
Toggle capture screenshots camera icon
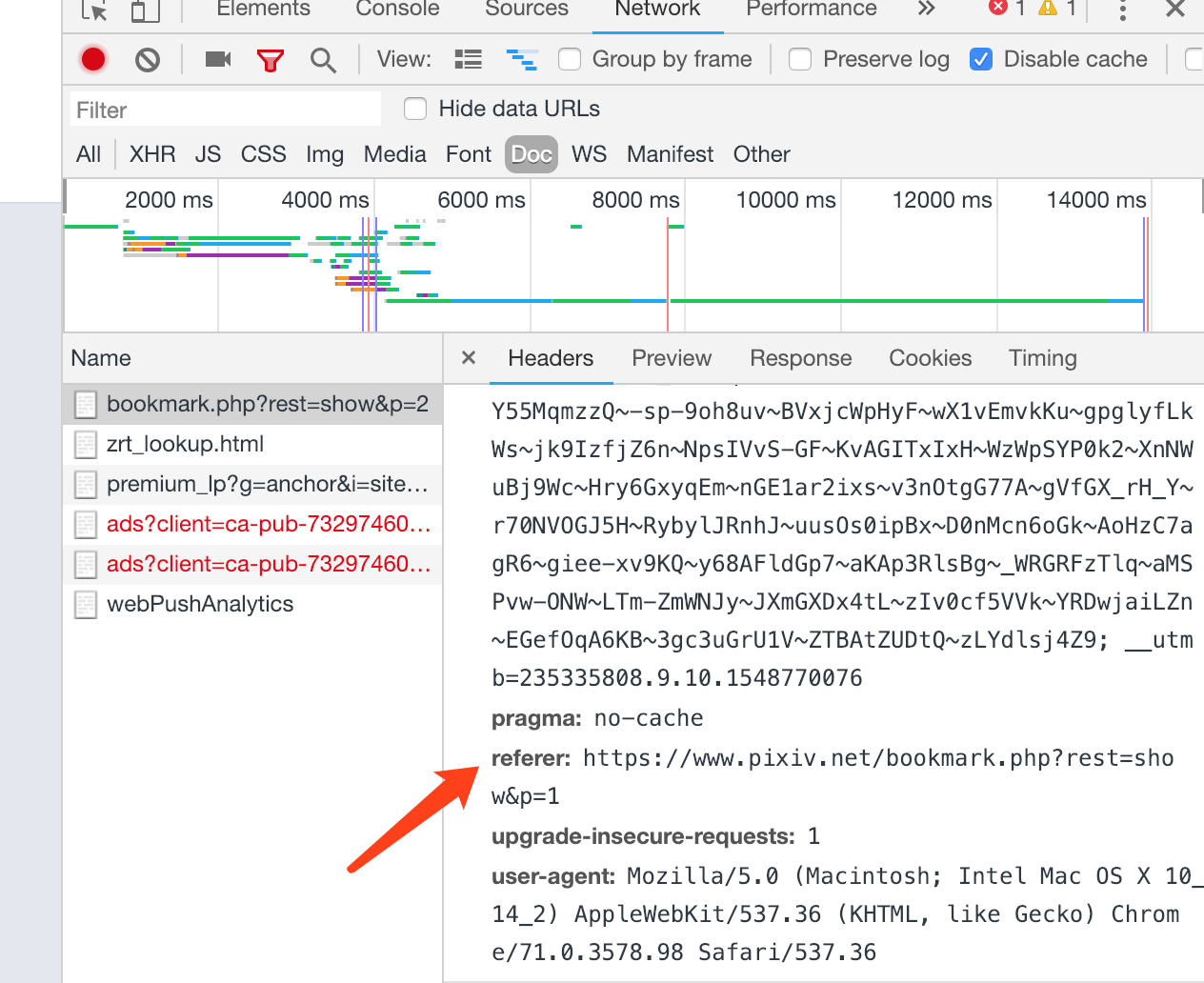[x=218, y=60]
